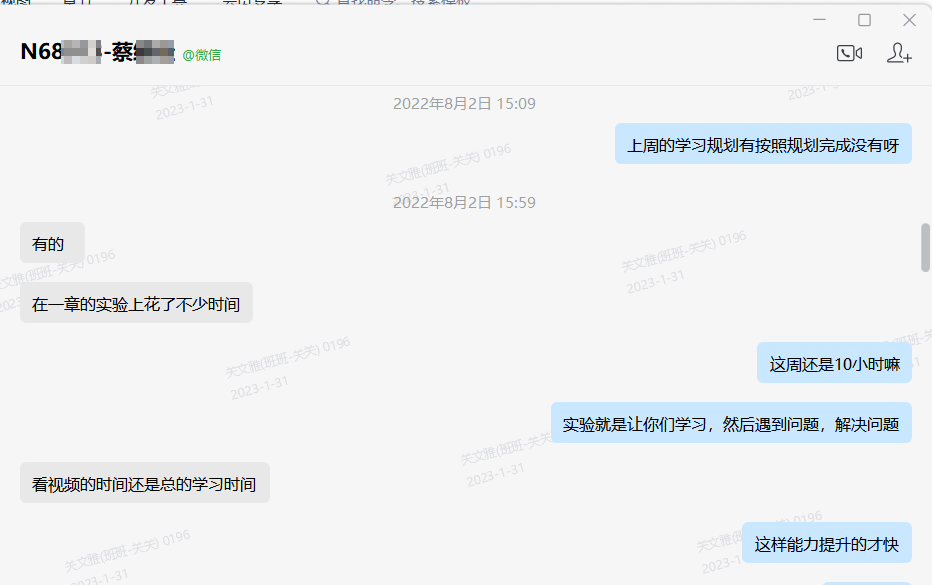Select sent message "这样能力提升的才快"
Image resolution: width=932 pixels, height=585 pixels.
click(x=826, y=543)
